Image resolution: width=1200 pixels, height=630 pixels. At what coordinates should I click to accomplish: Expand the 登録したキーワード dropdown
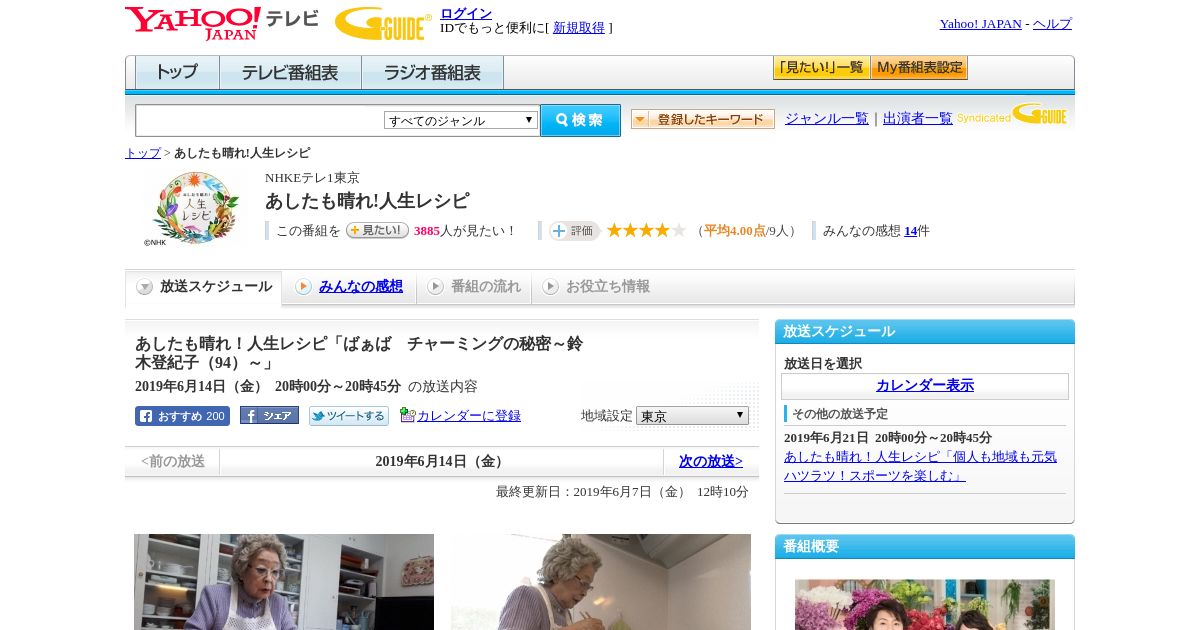point(703,119)
